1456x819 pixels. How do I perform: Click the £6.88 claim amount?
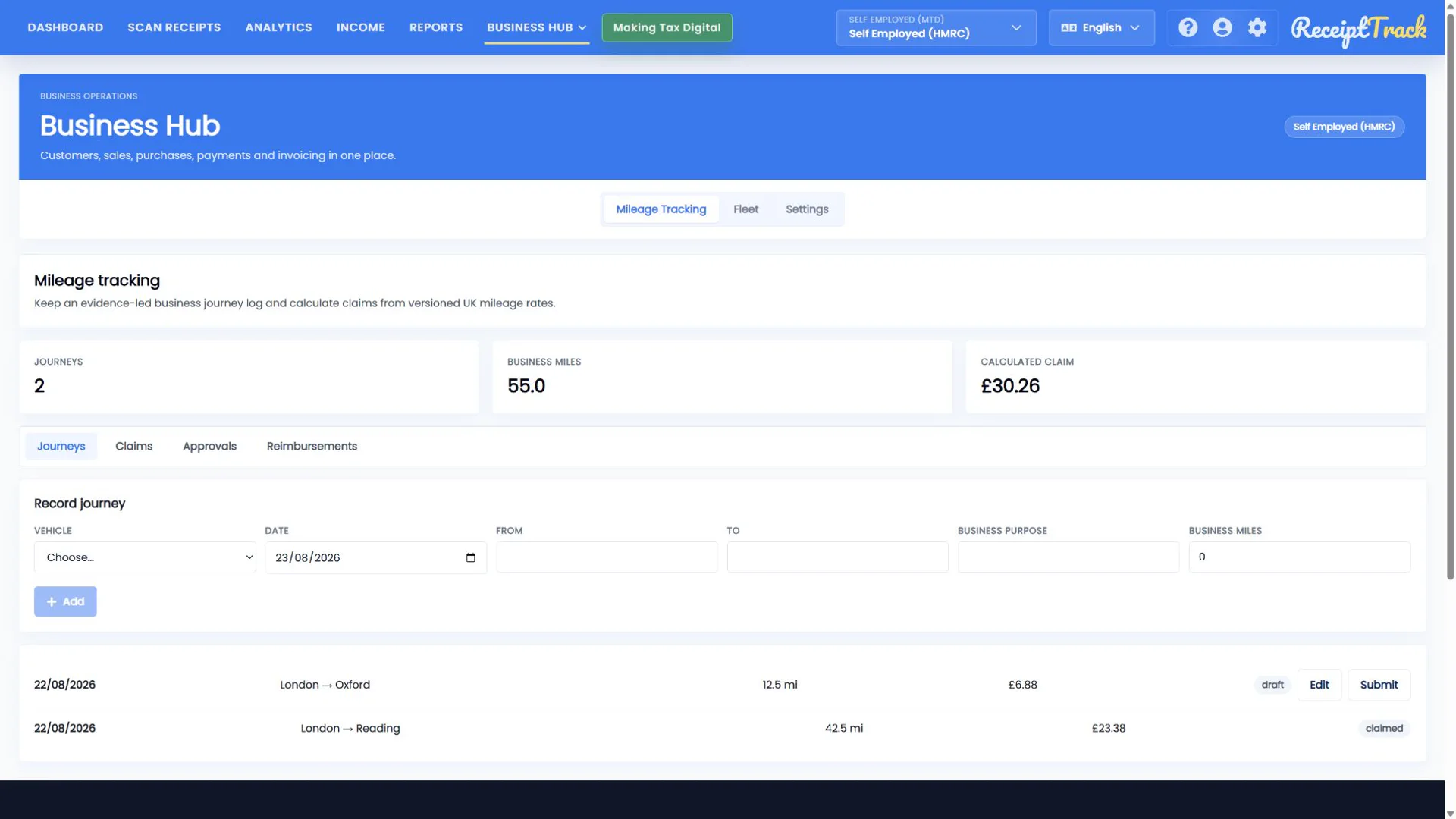tap(1022, 685)
